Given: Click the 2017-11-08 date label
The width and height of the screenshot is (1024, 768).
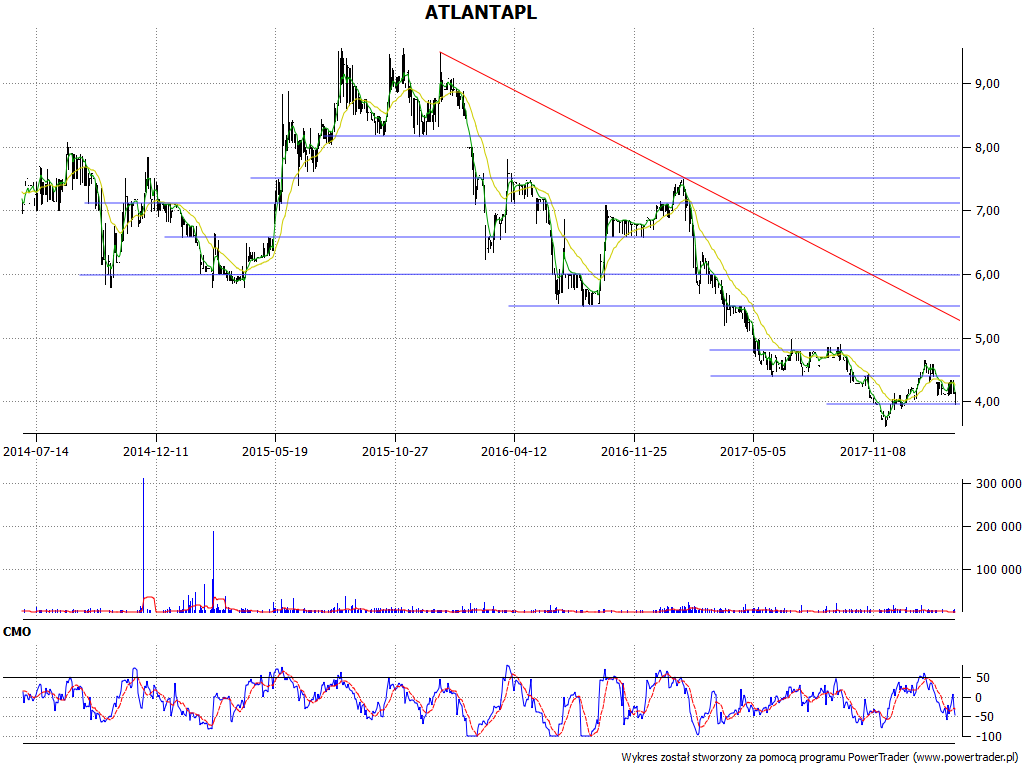Looking at the screenshot, I should coord(872,451).
